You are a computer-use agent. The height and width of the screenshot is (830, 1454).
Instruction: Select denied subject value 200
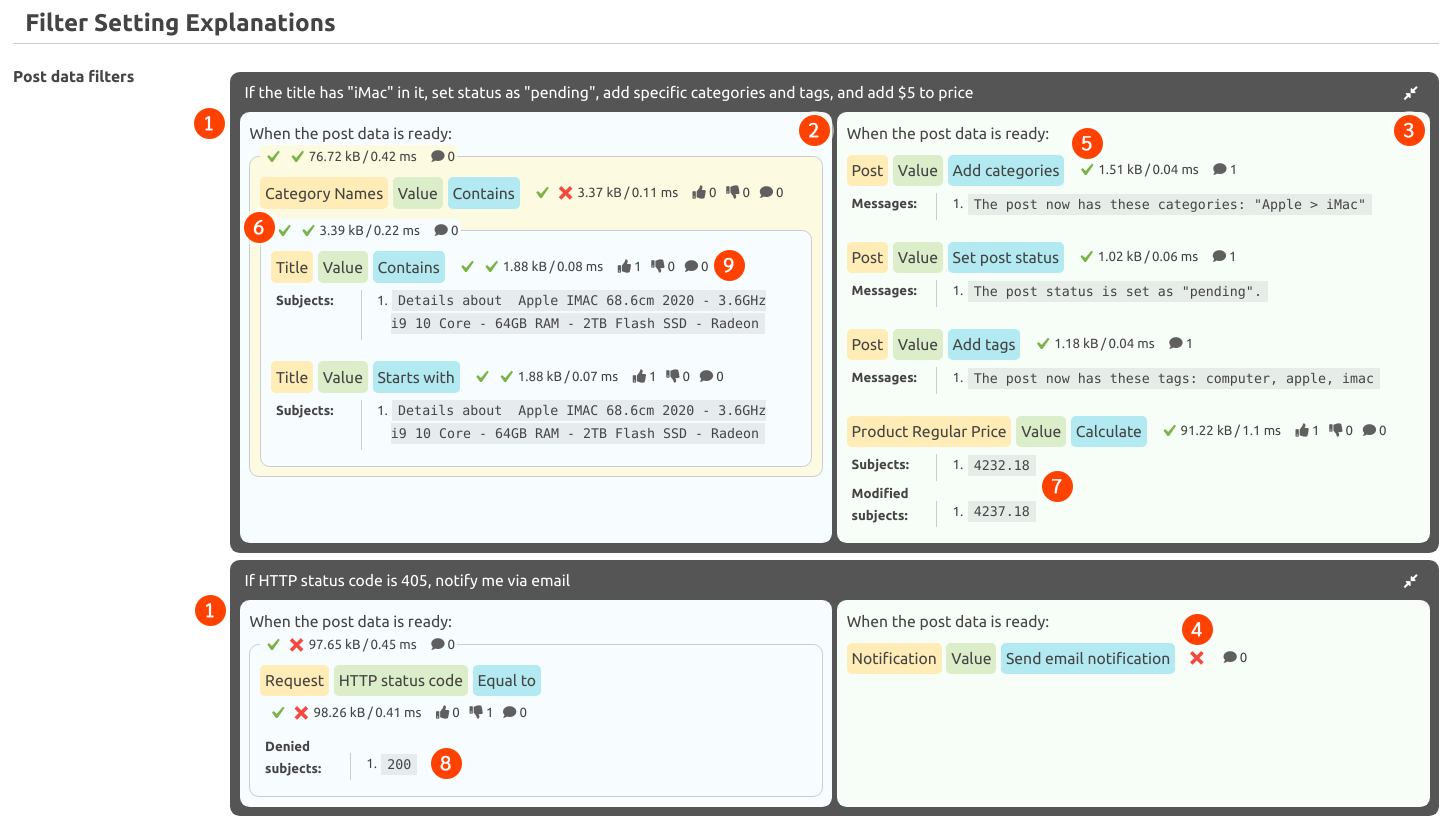click(399, 764)
